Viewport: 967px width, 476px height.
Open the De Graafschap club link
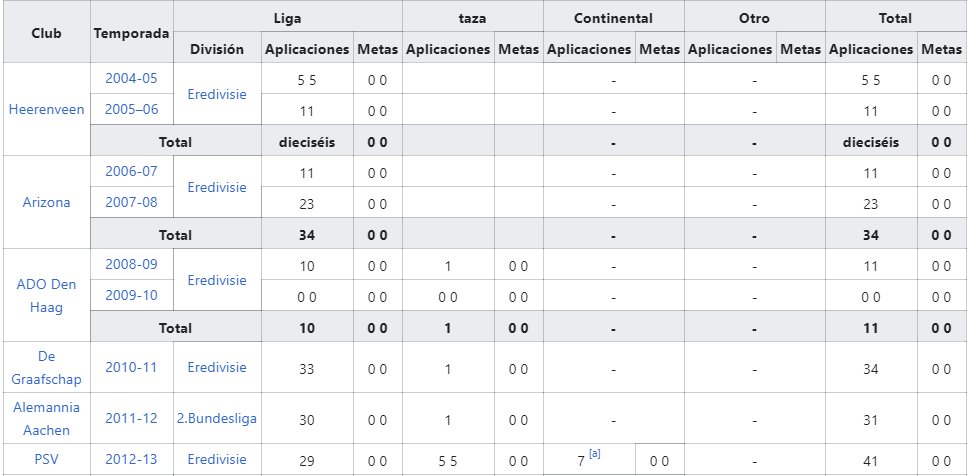tap(46, 367)
